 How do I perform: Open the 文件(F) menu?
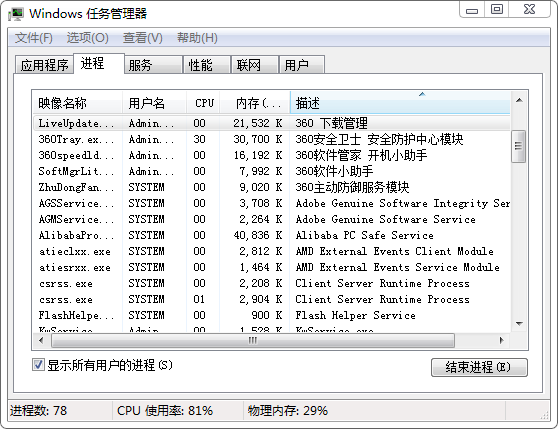coord(33,38)
